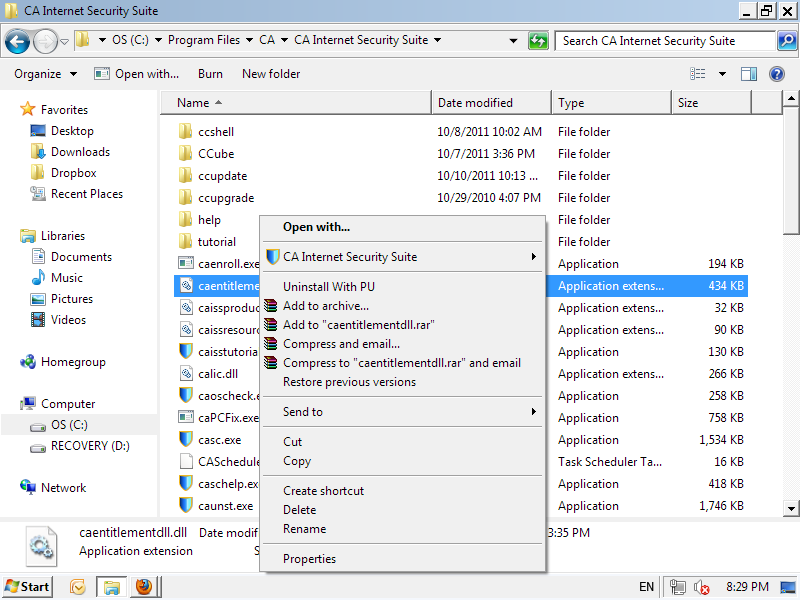
Task: Choose Add to archive... option
Action: (326, 306)
